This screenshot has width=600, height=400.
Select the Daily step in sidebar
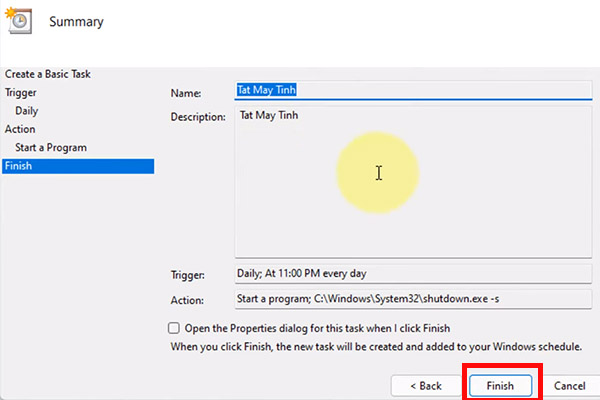pos(27,111)
